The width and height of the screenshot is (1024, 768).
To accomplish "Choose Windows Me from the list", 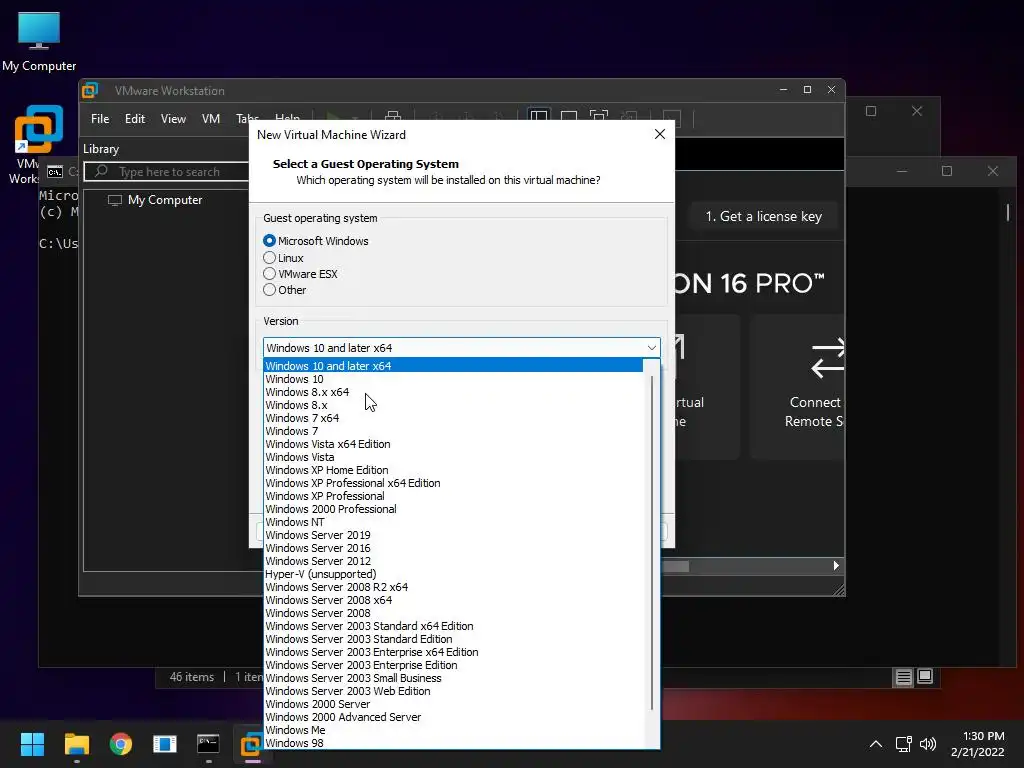I will point(453,730).
